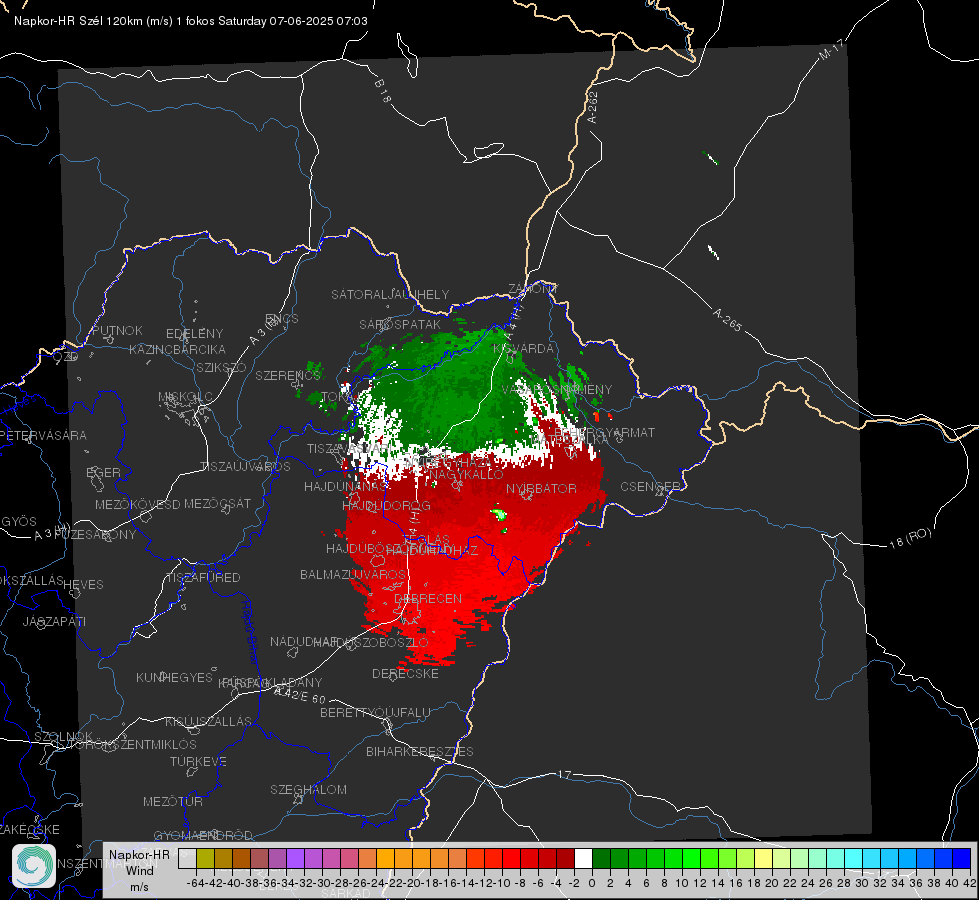This screenshot has width=979, height=900.
Task: Click the KAZINCBARCIKA city label
Action: pos(177,349)
